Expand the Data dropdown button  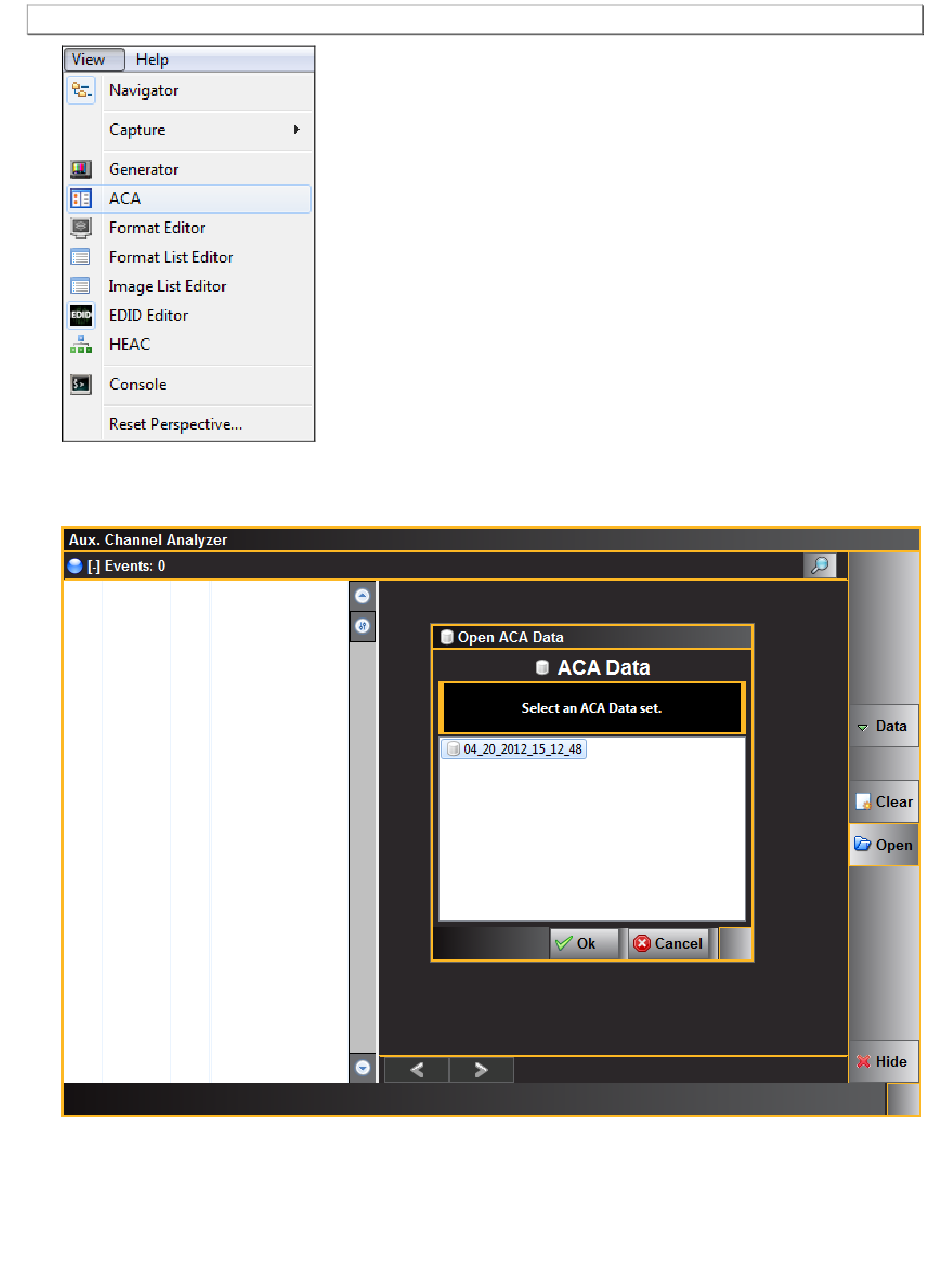point(883,726)
